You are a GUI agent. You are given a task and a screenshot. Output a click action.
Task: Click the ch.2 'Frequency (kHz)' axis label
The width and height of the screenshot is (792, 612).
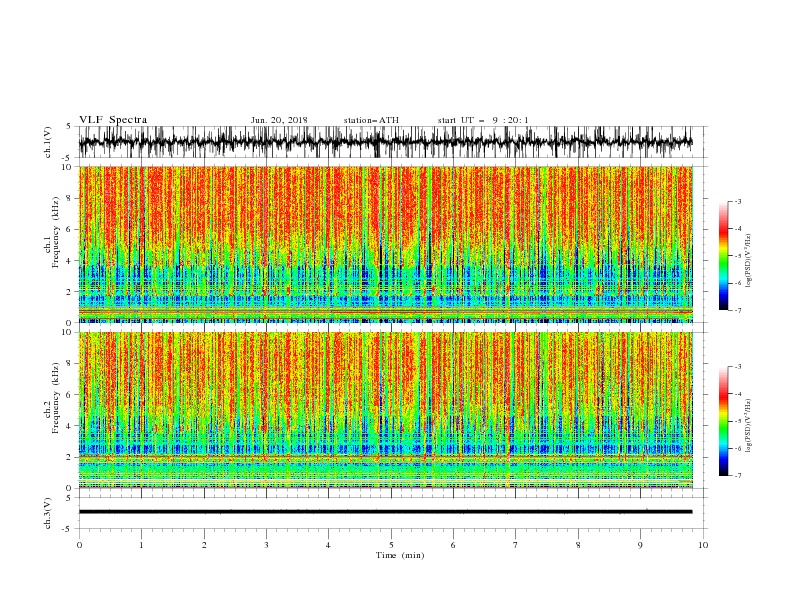[x=55, y=398]
